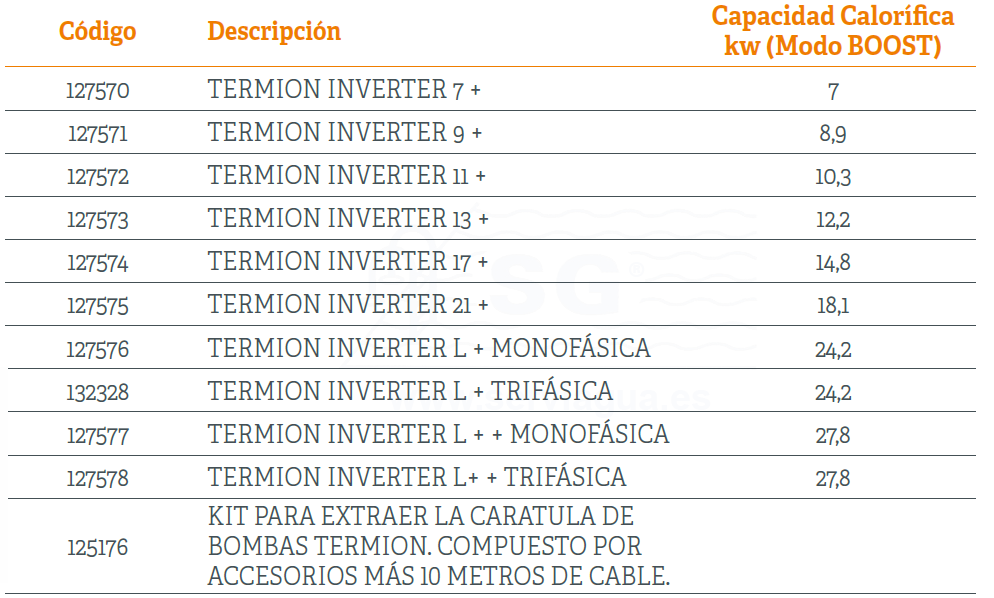Click the TERMION INVERTER 21 + description
The height and width of the screenshot is (598, 994).
348,305
